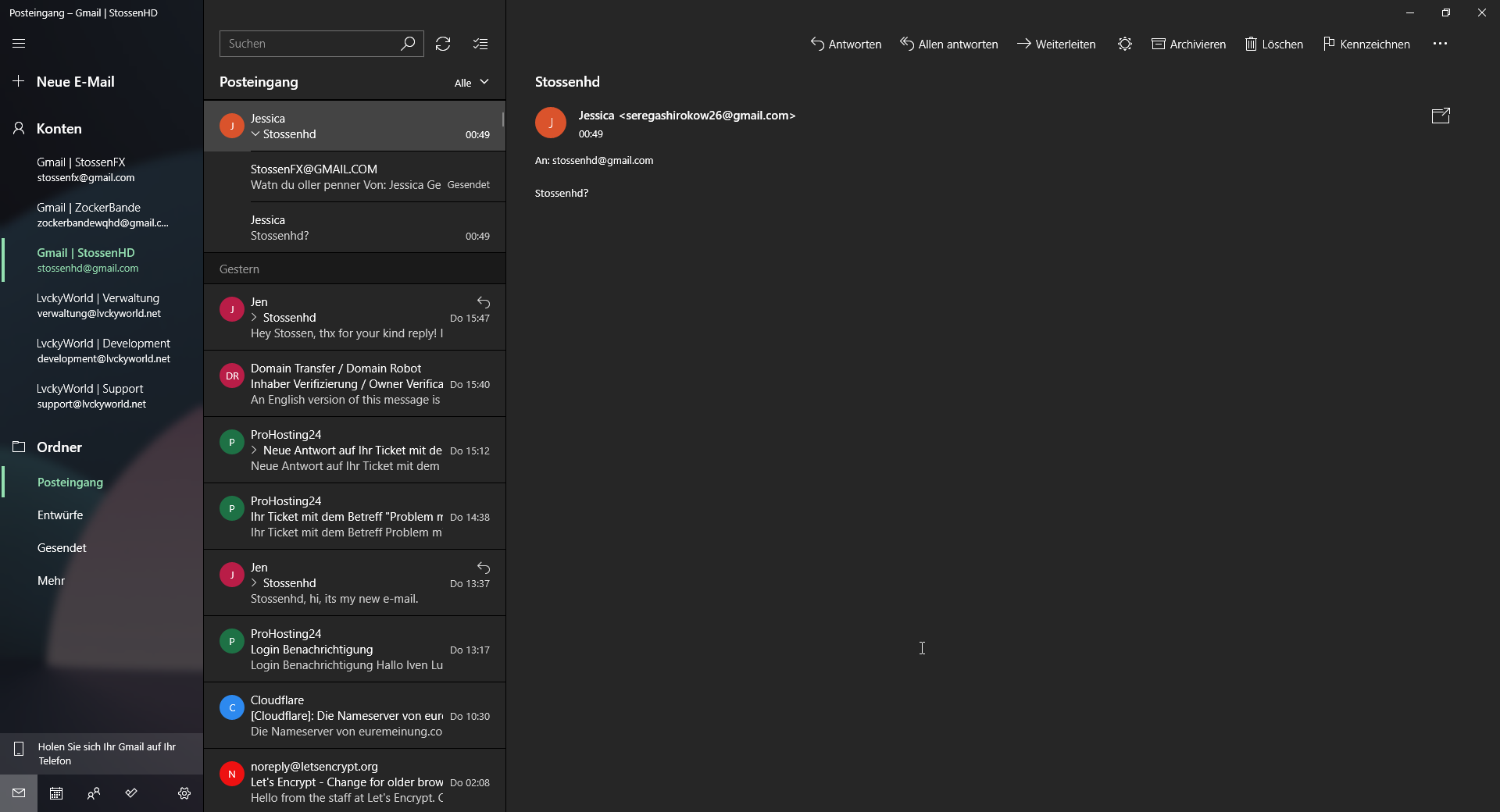The width and height of the screenshot is (1500, 812).
Task: Open the To-Do checkmark icon
Action: coord(131,793)
